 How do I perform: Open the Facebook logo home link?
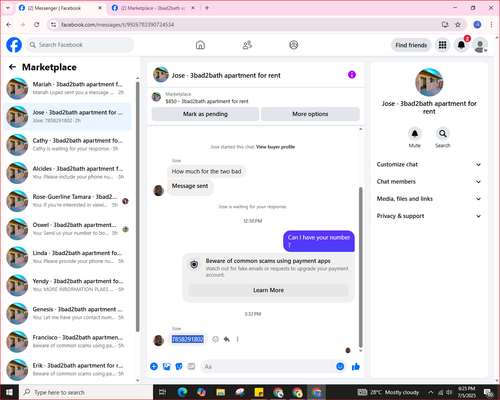[x=14, y=45]
